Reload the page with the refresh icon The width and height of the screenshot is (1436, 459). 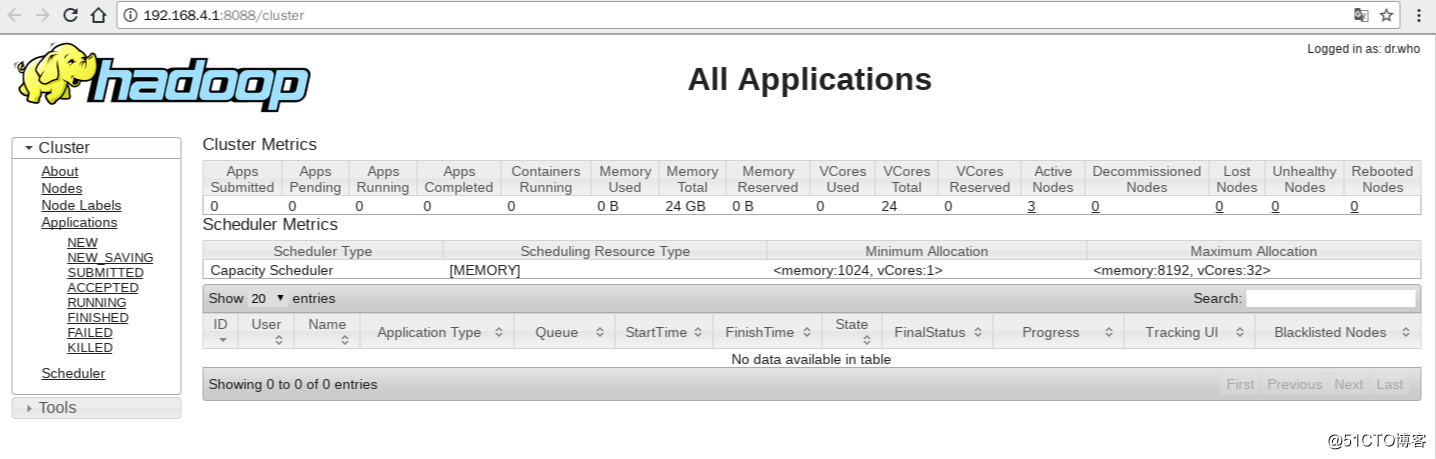pyautogui.click(x=71, y=15)
